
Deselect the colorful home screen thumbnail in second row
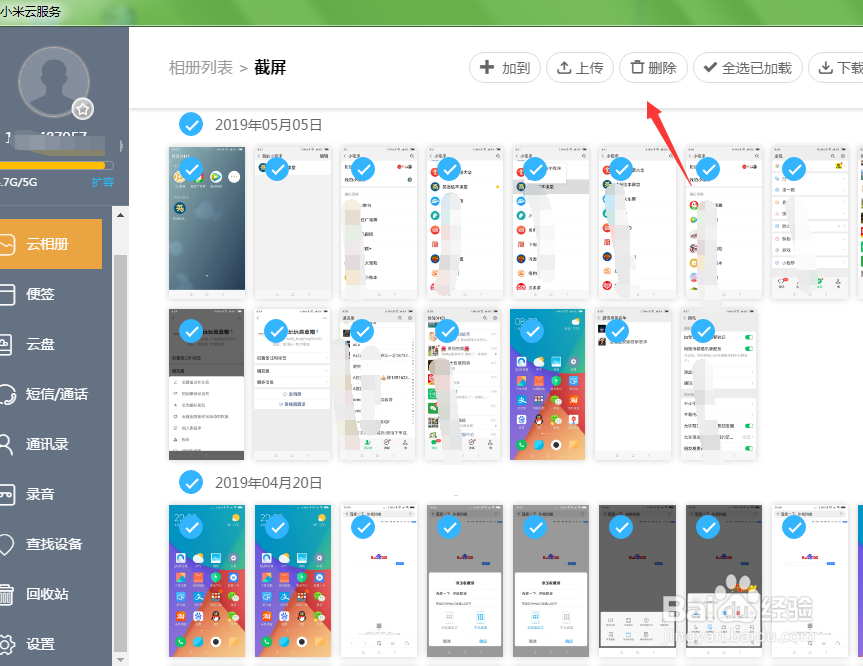click(x=532, y=331)
